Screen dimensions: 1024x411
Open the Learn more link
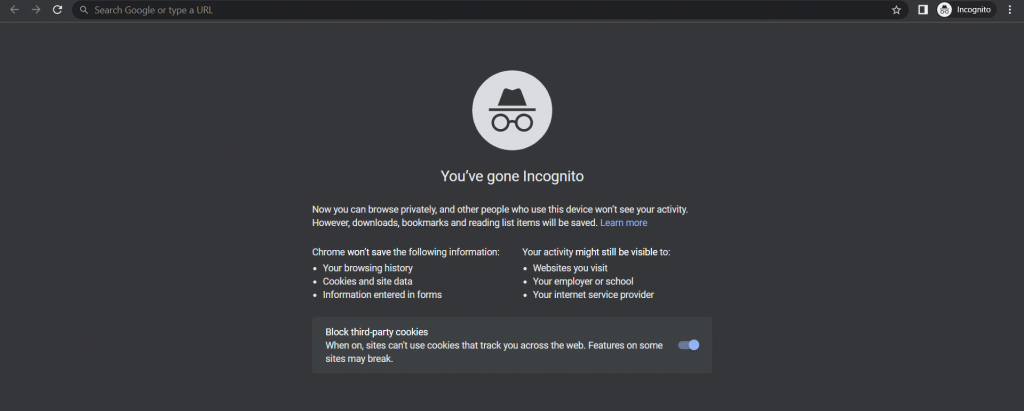click(x=623, y=223)
